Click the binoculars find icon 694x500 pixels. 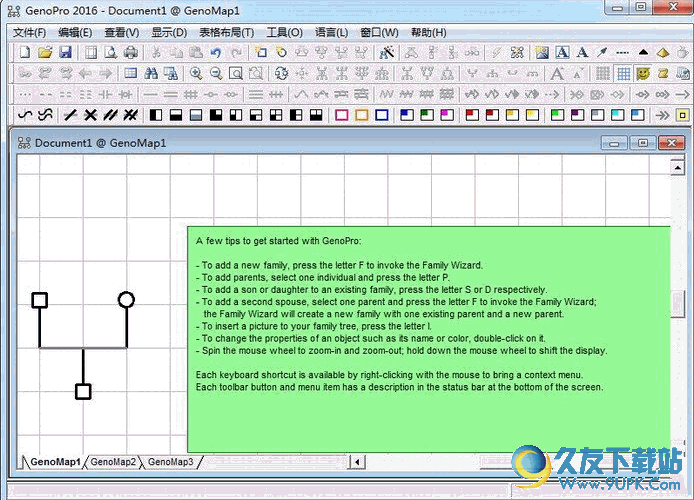151,73
